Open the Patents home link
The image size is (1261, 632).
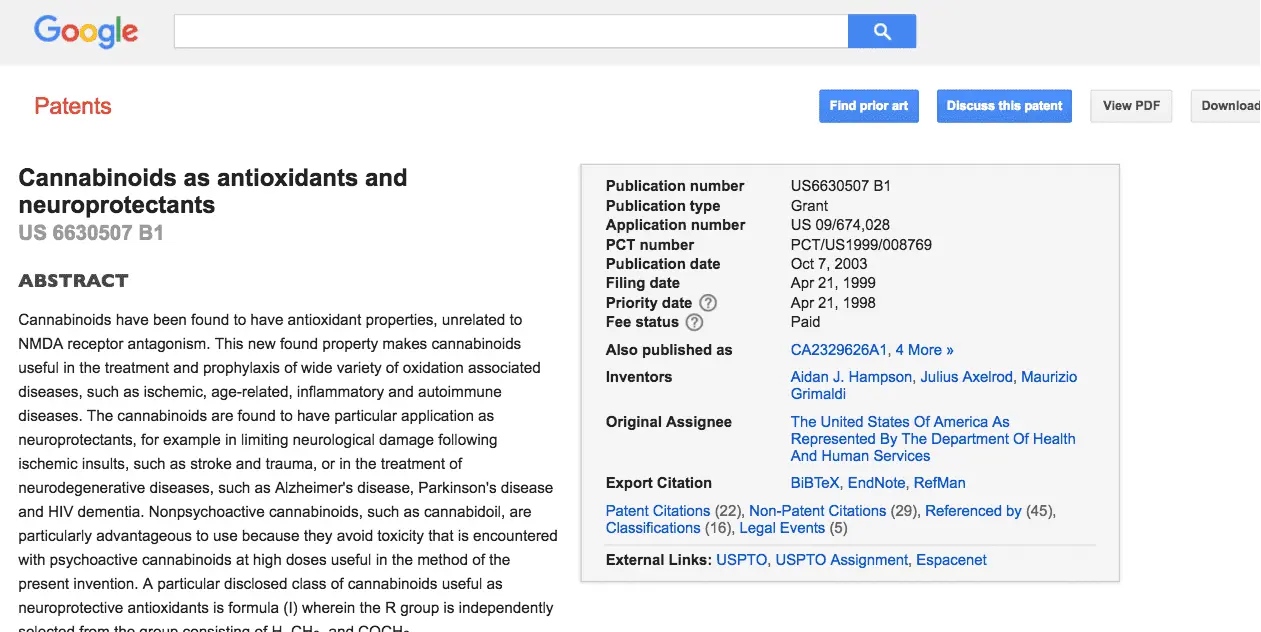tap(73, 106)
